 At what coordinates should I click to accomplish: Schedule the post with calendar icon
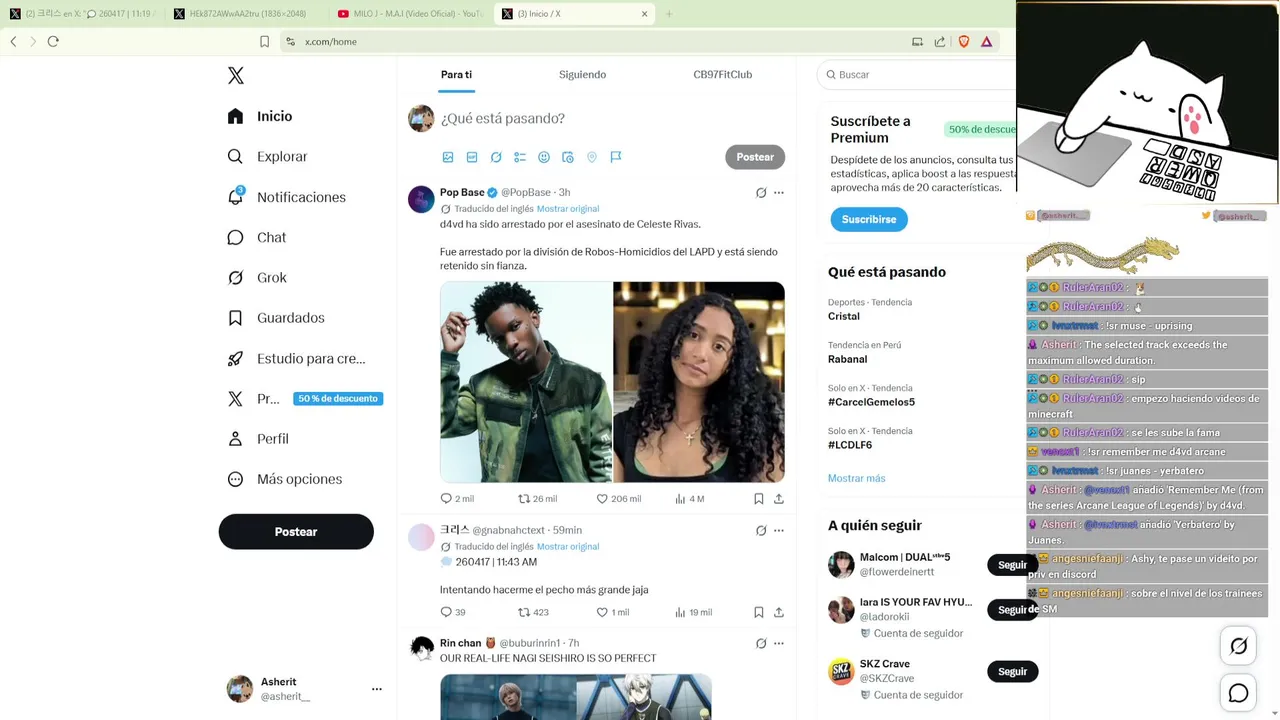click(x=568, y=157)
